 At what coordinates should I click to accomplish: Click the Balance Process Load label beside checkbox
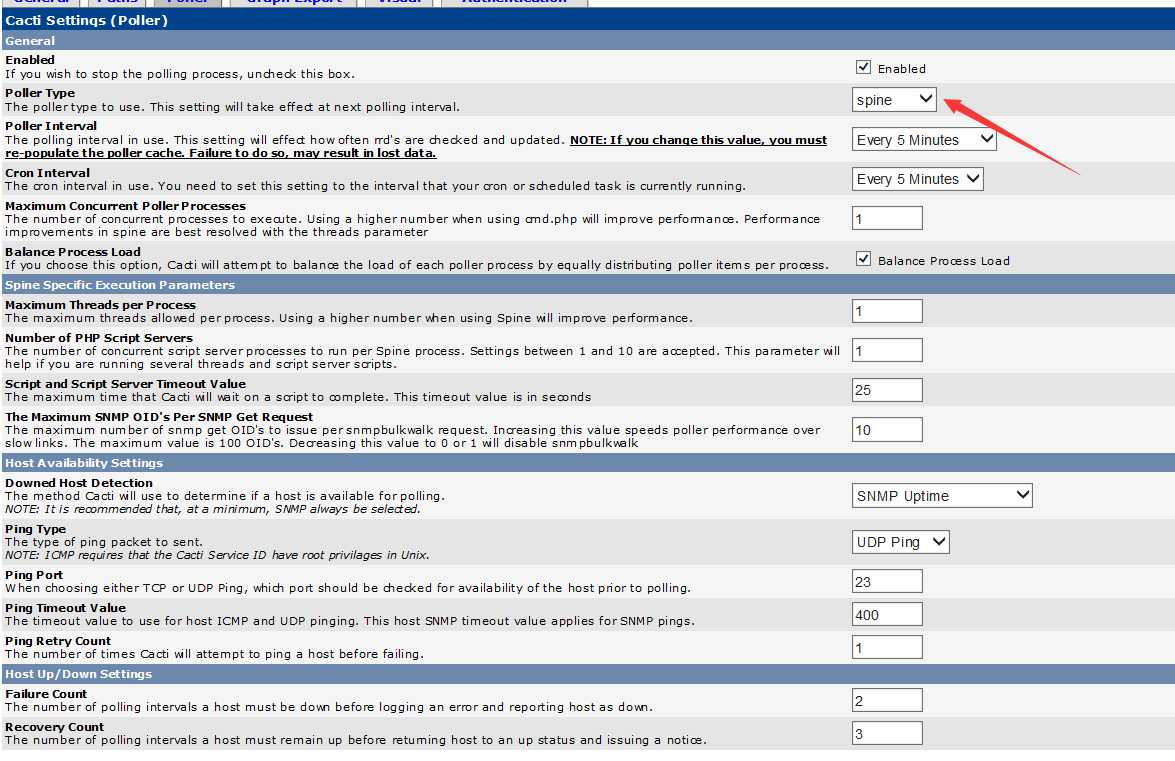tap(943, 261)
